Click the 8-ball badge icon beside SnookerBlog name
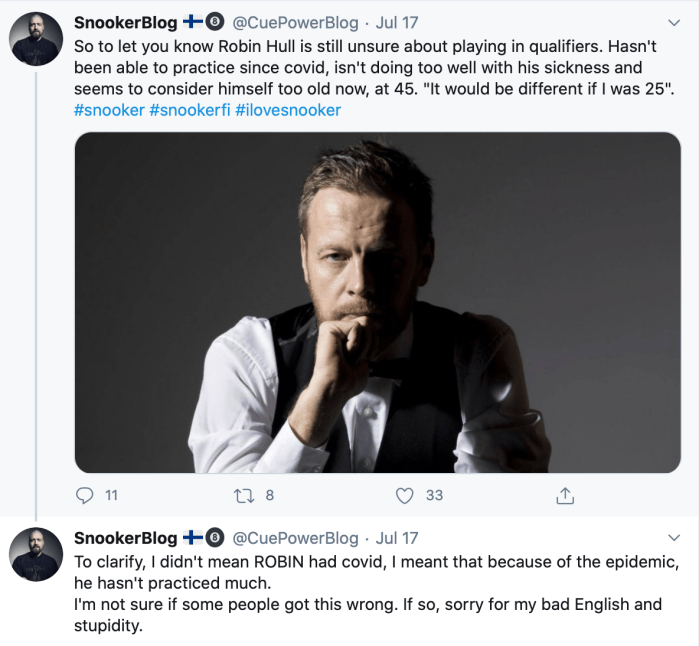Image resolution: width=699 pixels, height=646 pixels. (214, 22)
